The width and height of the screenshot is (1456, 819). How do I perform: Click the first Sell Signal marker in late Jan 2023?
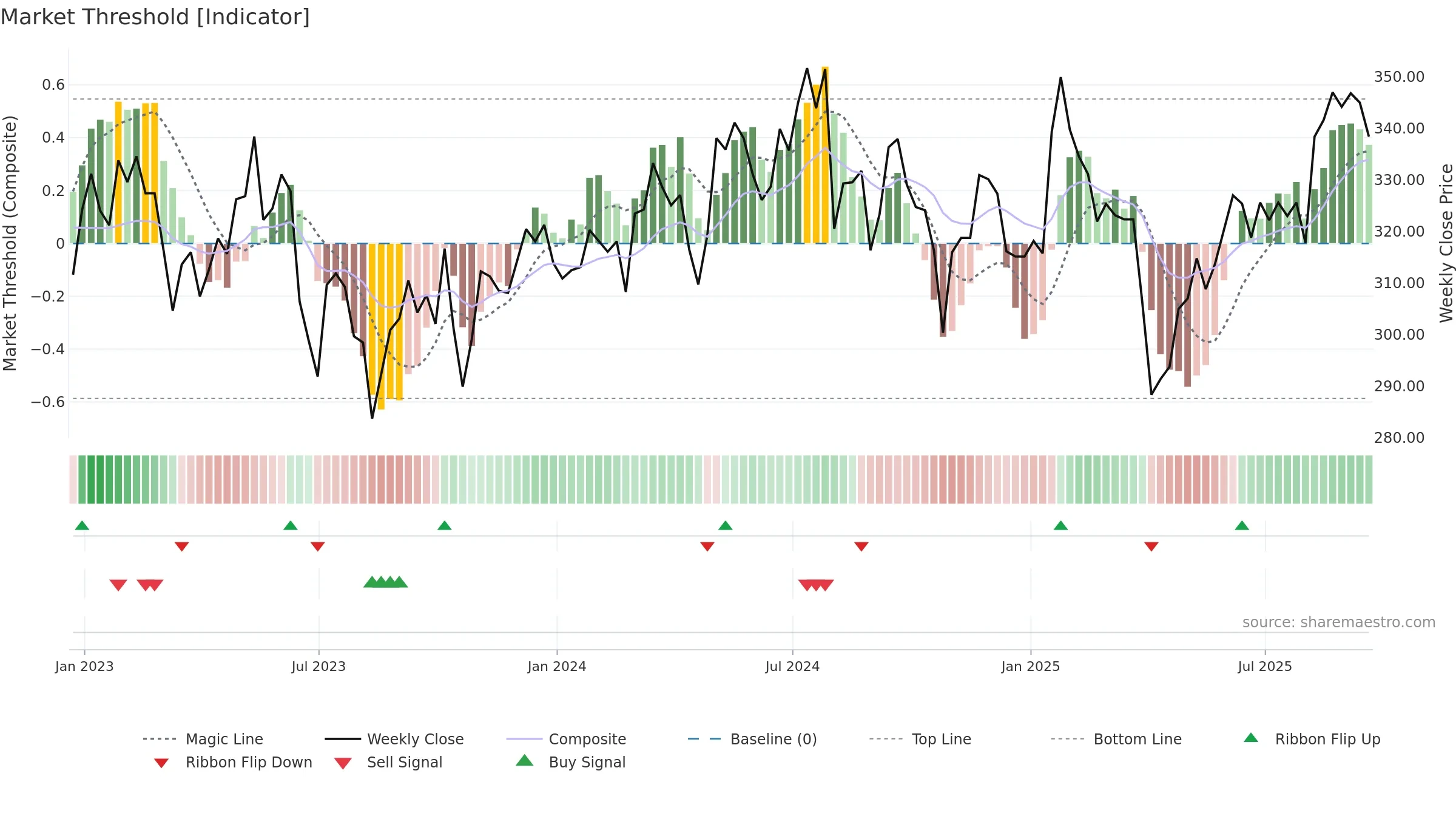point(118,585)
